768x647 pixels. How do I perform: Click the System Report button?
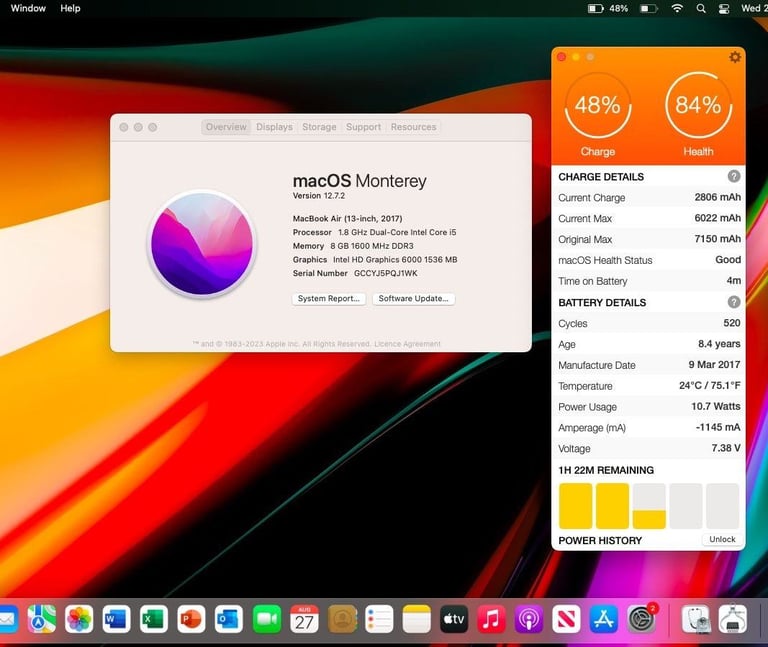point(329,299)
